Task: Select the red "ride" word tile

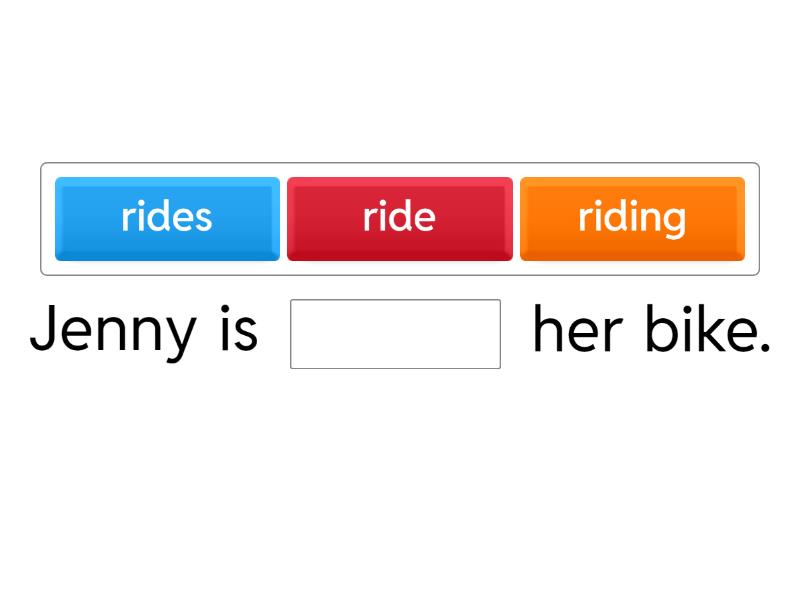Action: click(x=399, y=218)
